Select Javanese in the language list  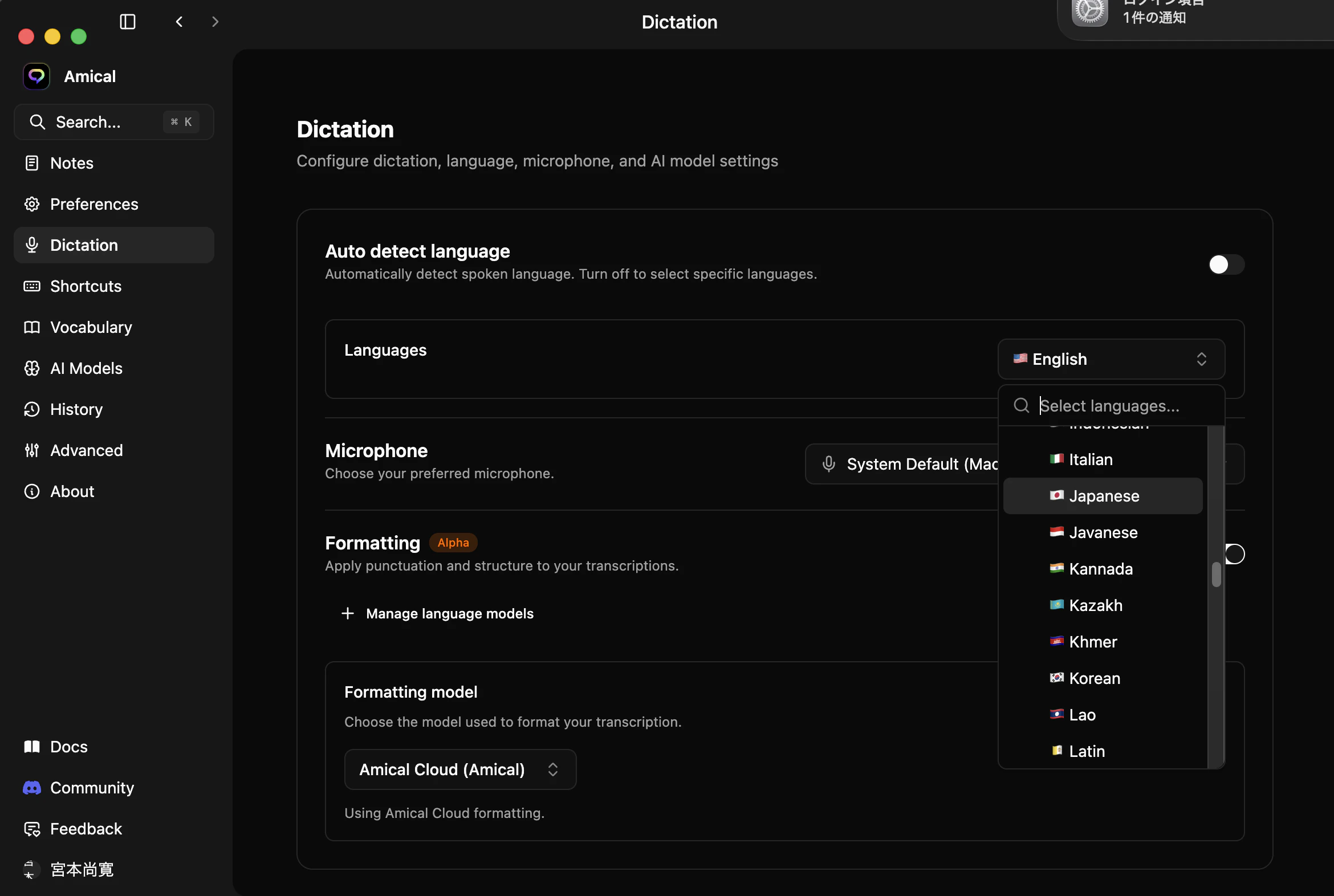click(1103, 532)
